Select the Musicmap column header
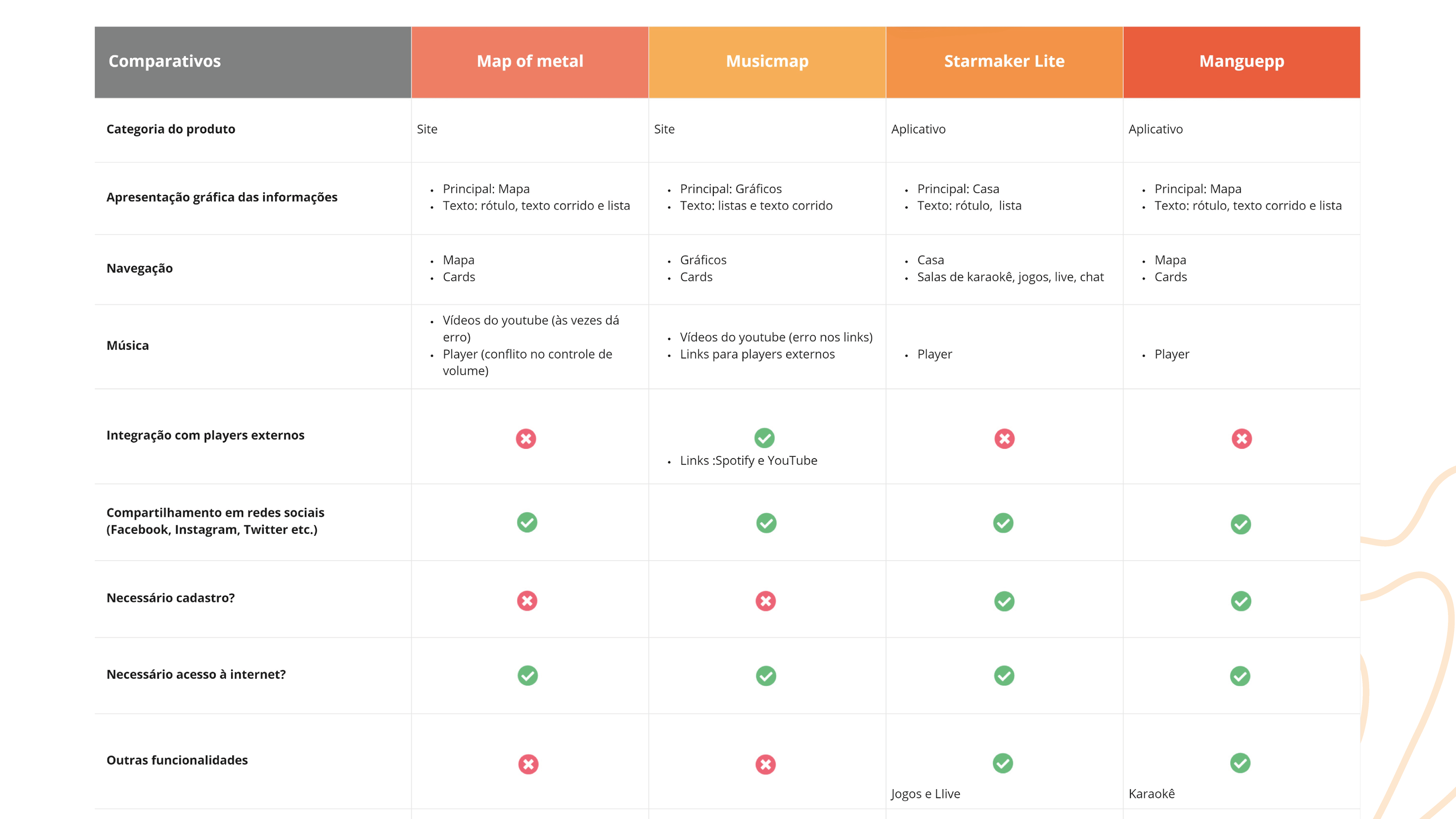The width and height of the screenshot is (1456, 819). (767, 61)
